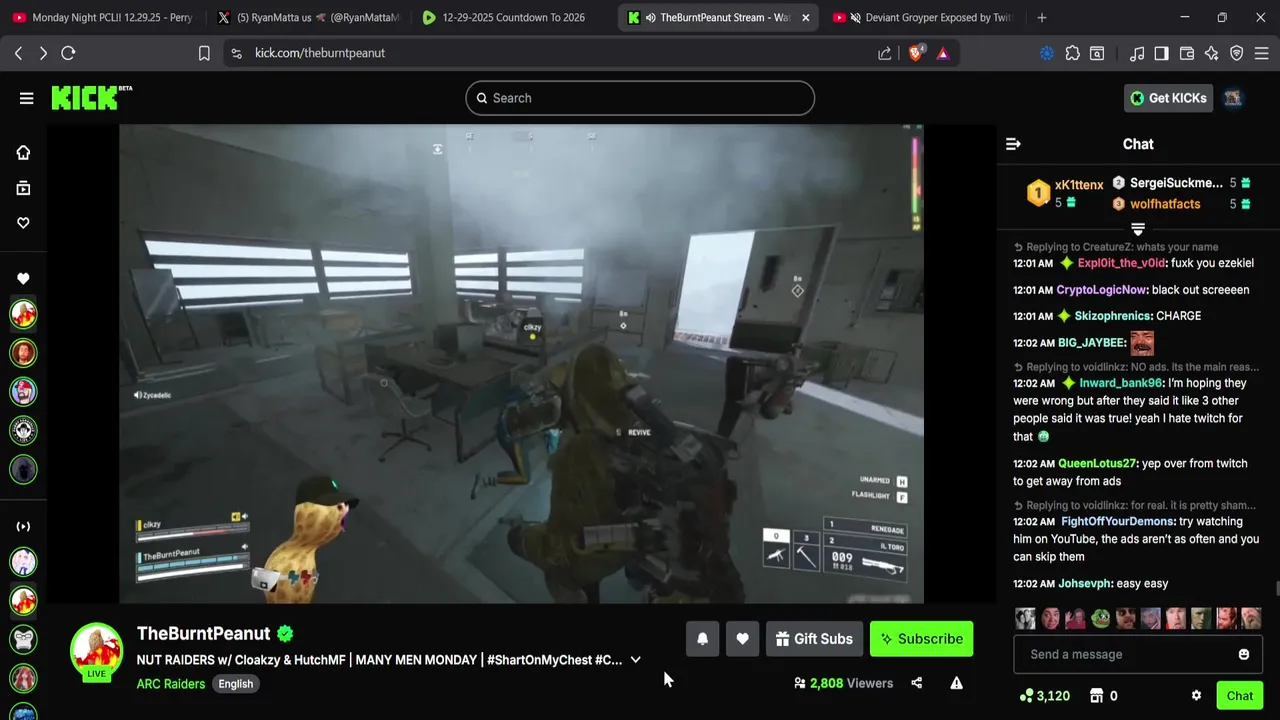
Task: Click the Brave Rewards triangle icon
Action: click(942, 53)
